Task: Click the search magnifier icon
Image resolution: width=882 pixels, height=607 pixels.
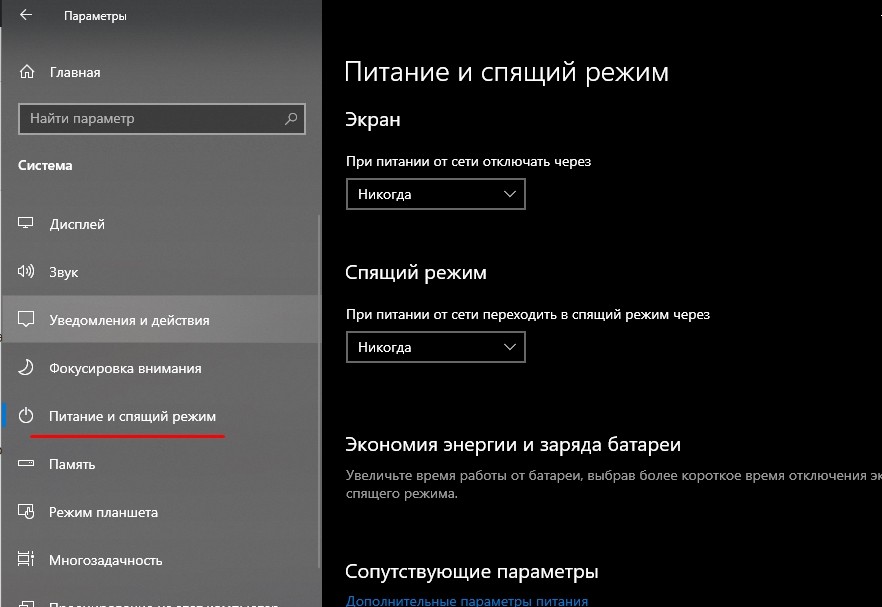Action: click(x=291, y=119)
